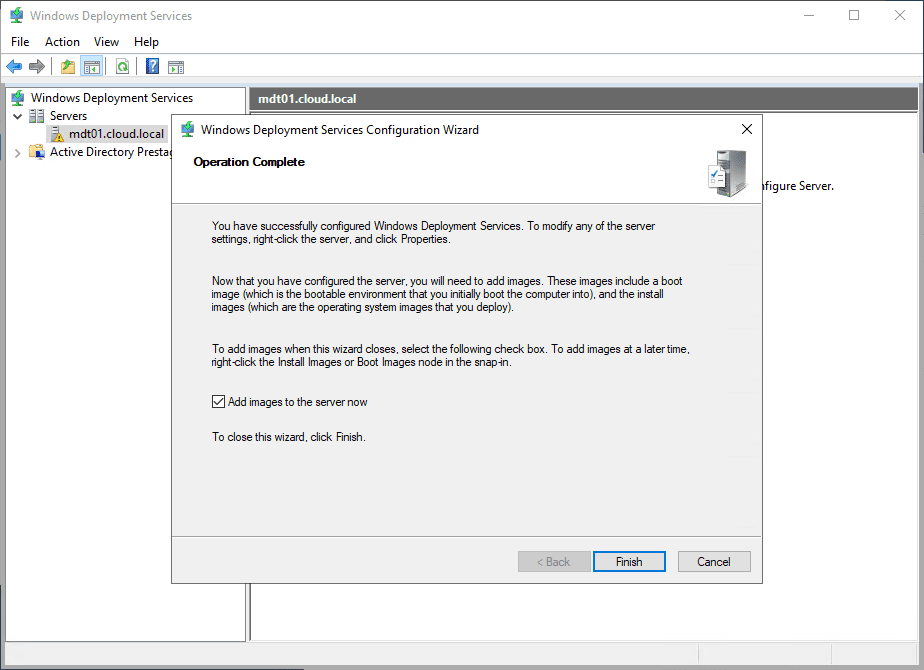924x670 pixels.
Task: Click the Forward arrow toolbar icon
Action: coord(37,67)
